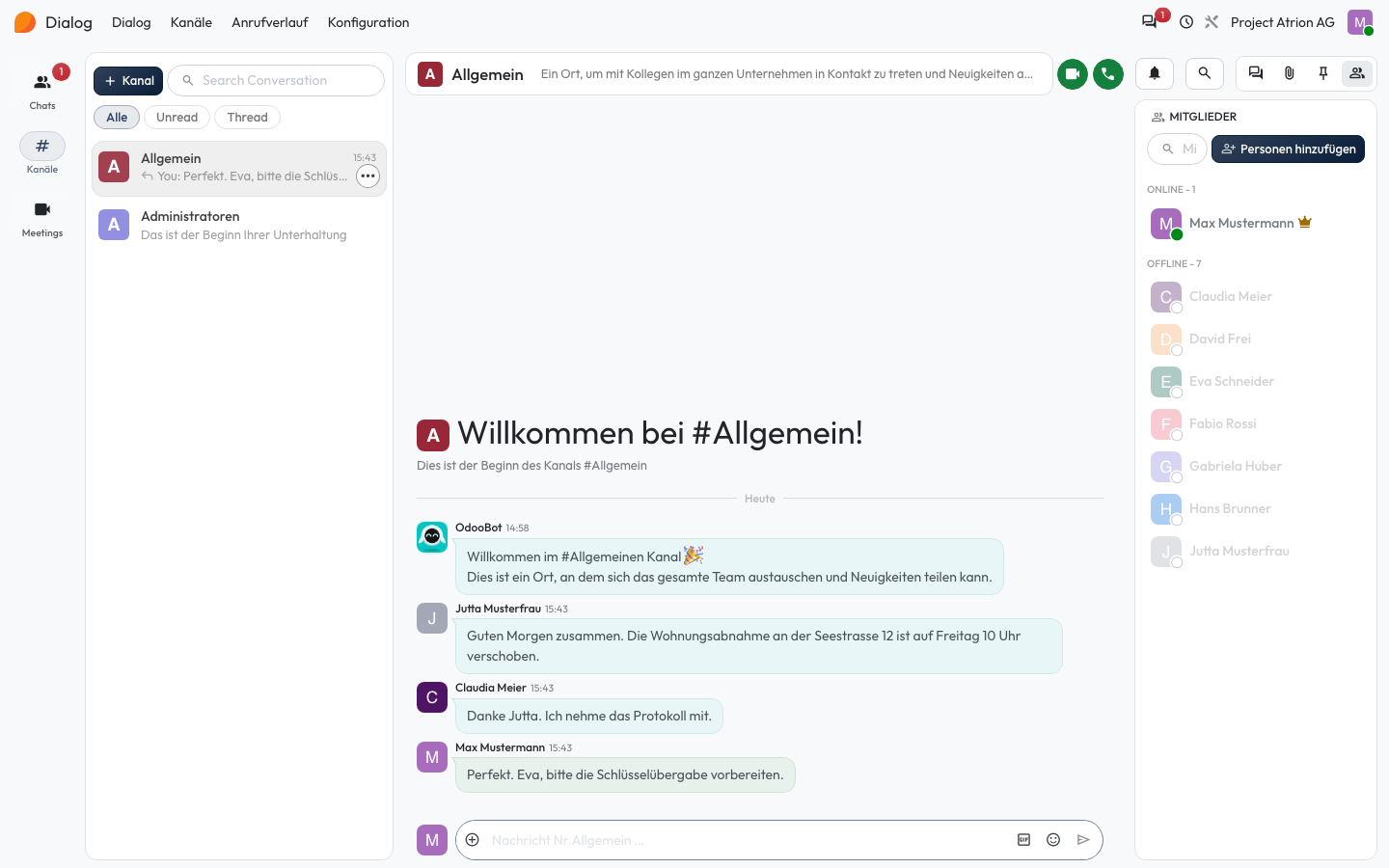Focus the Search Conversation field
Image resolution: width=1389 pixels, height=868 pixels.
pyautogui.click(x=276, y=81)
